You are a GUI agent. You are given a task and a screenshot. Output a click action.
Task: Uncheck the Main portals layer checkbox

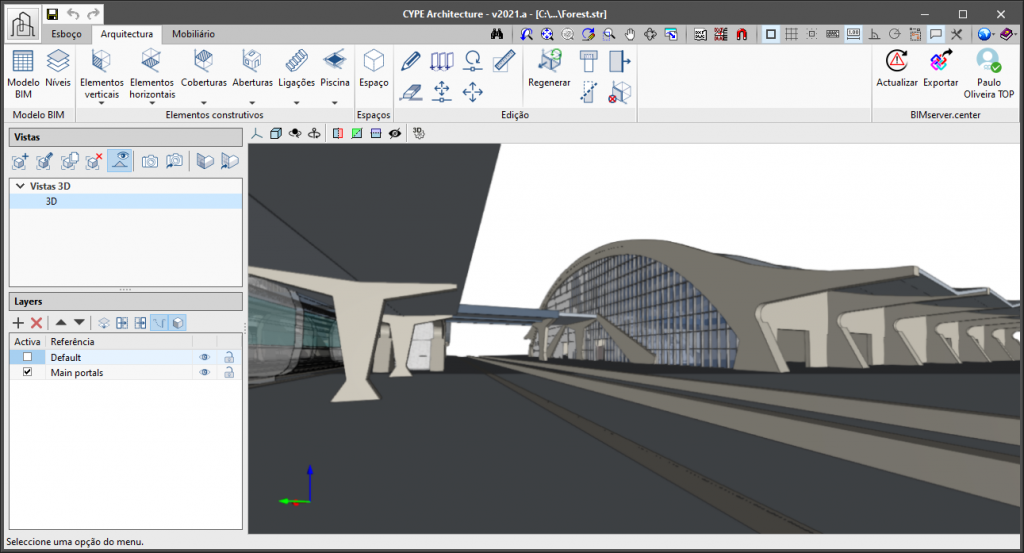coord(28,372)
